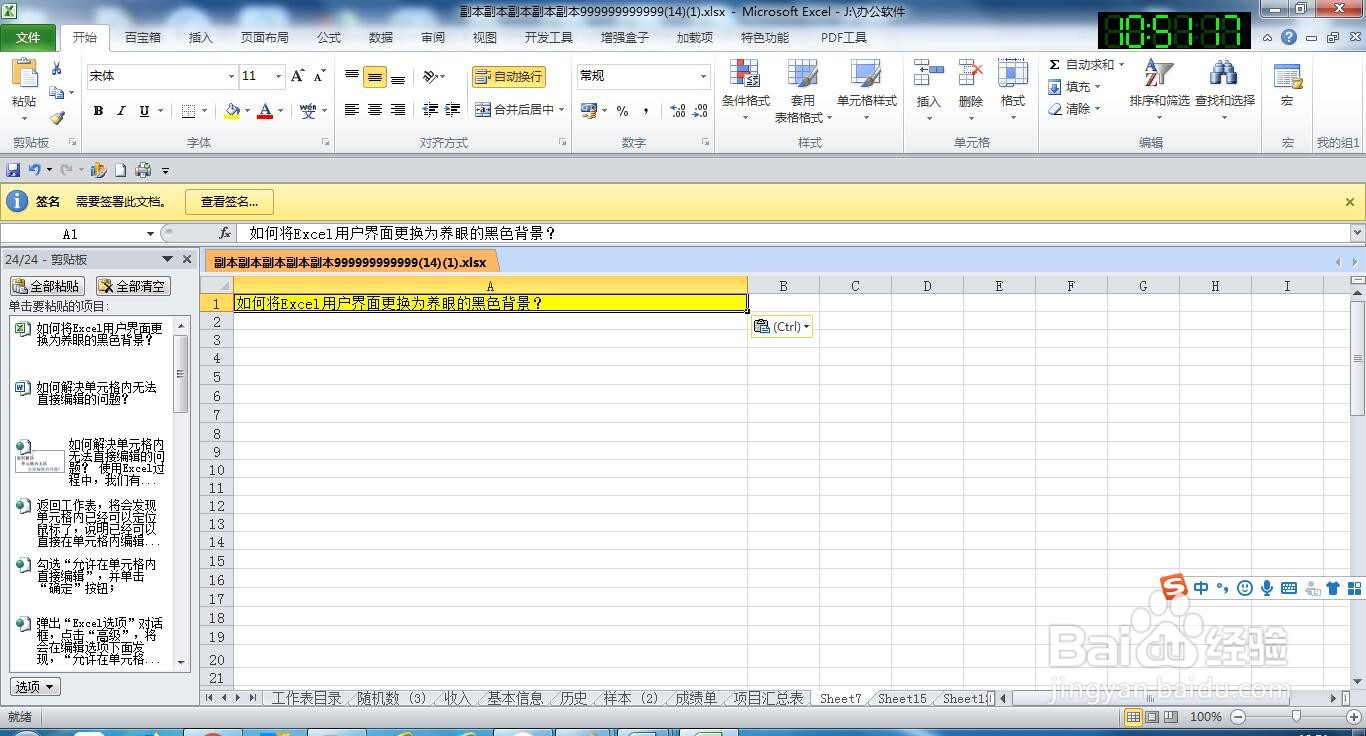1366x736 pixels.
Task: Expand the 合并后居中 dropdown arrow
Action: pos(561,110)
